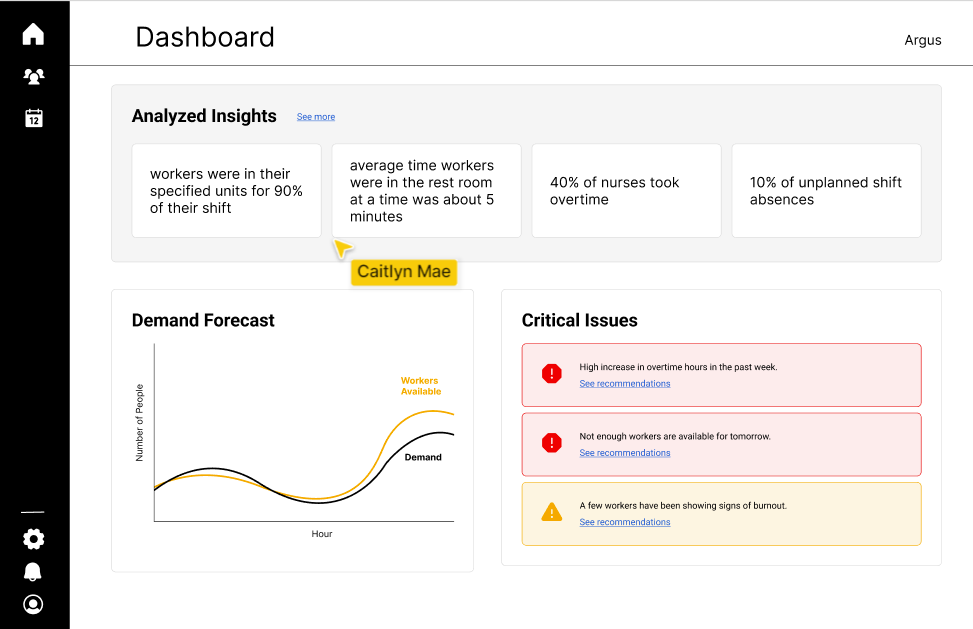Click the notifications bell icon
The width and height of the screenshot is (973, 629).
33,572
